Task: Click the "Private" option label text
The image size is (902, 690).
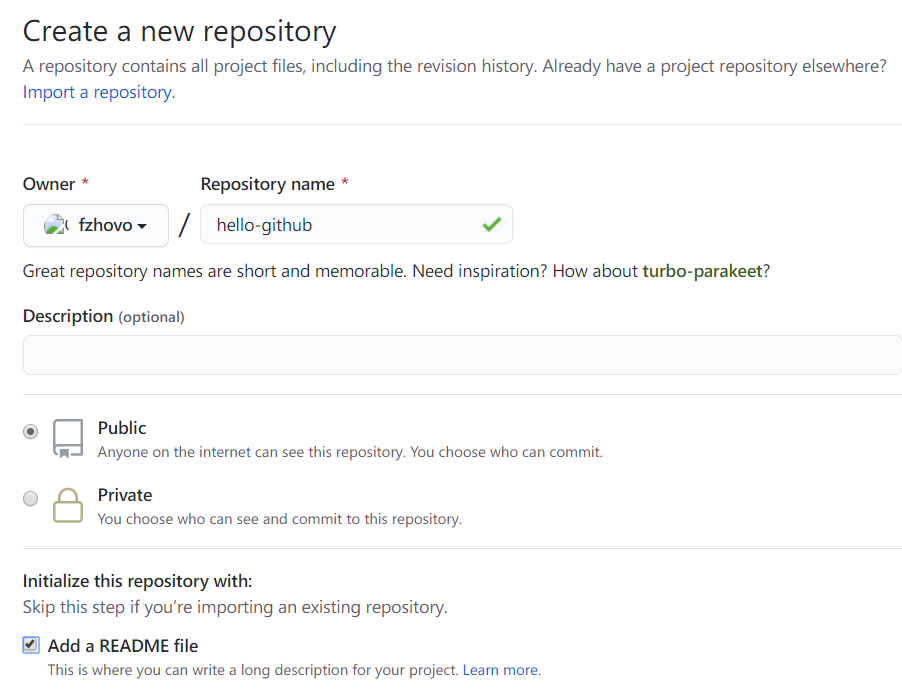Action: point(125,495)
